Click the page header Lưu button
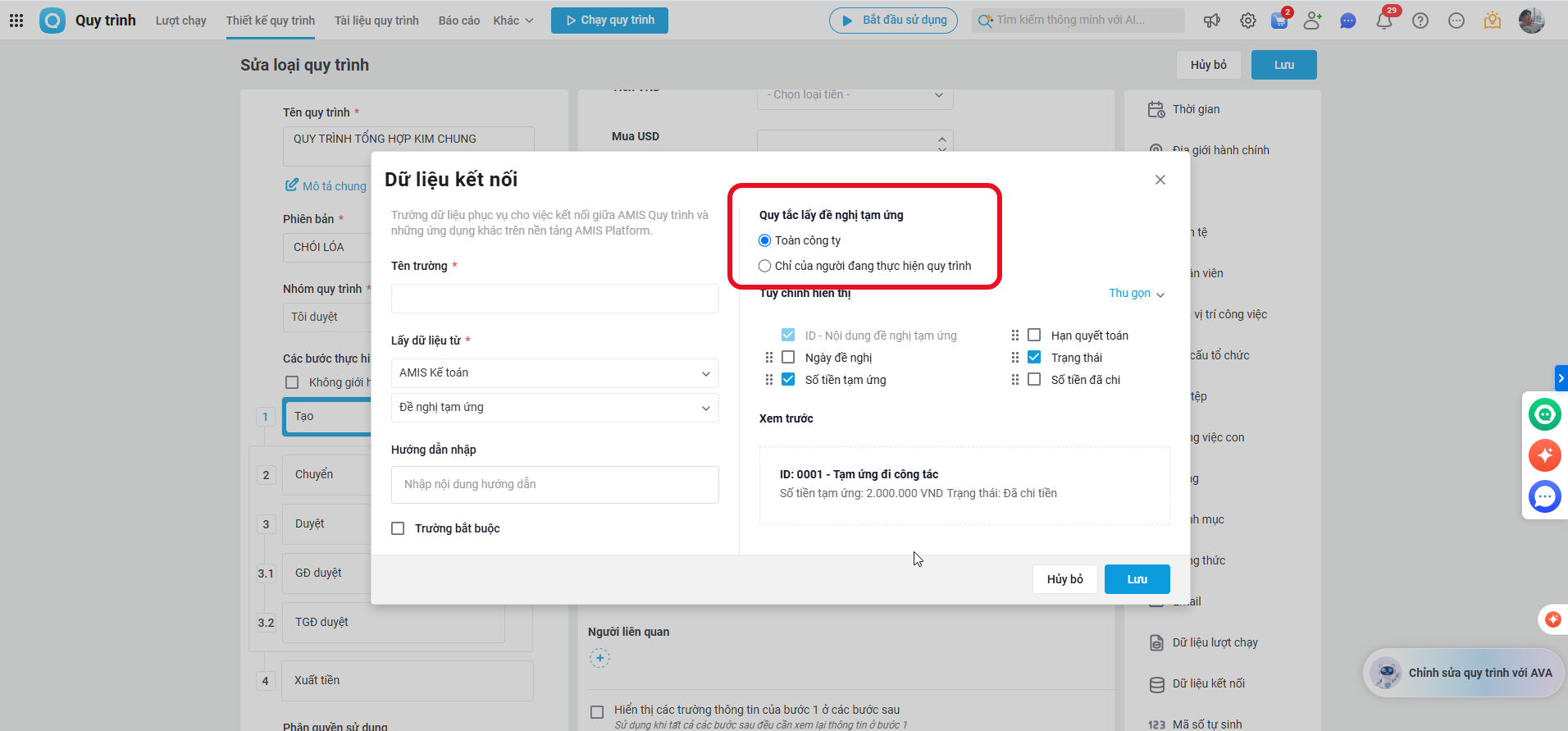 pyautogui.click(x=1284, y=65)
